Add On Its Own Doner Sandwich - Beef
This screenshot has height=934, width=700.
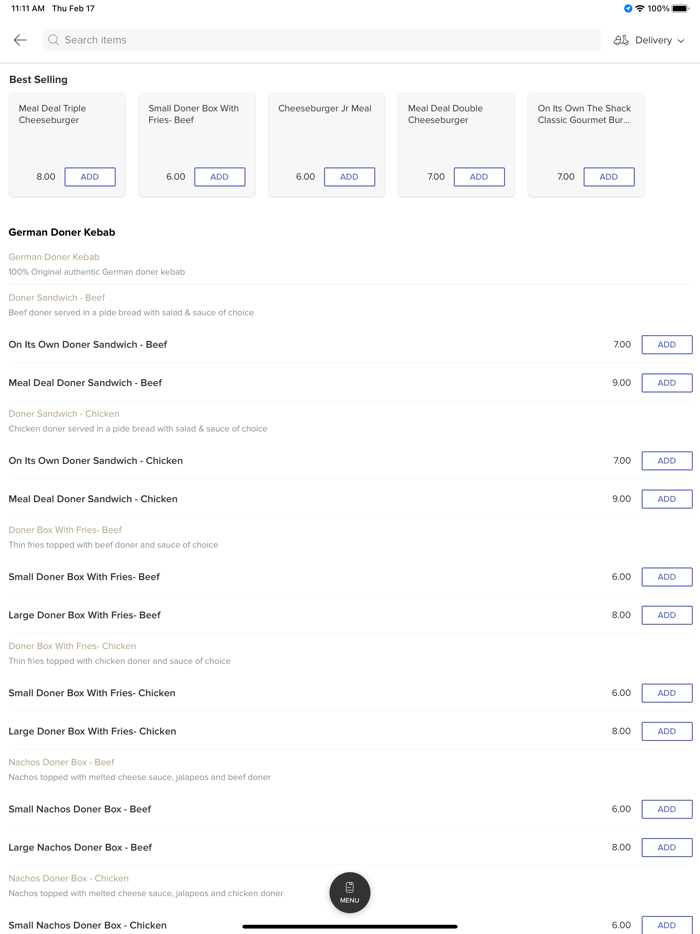667,344
